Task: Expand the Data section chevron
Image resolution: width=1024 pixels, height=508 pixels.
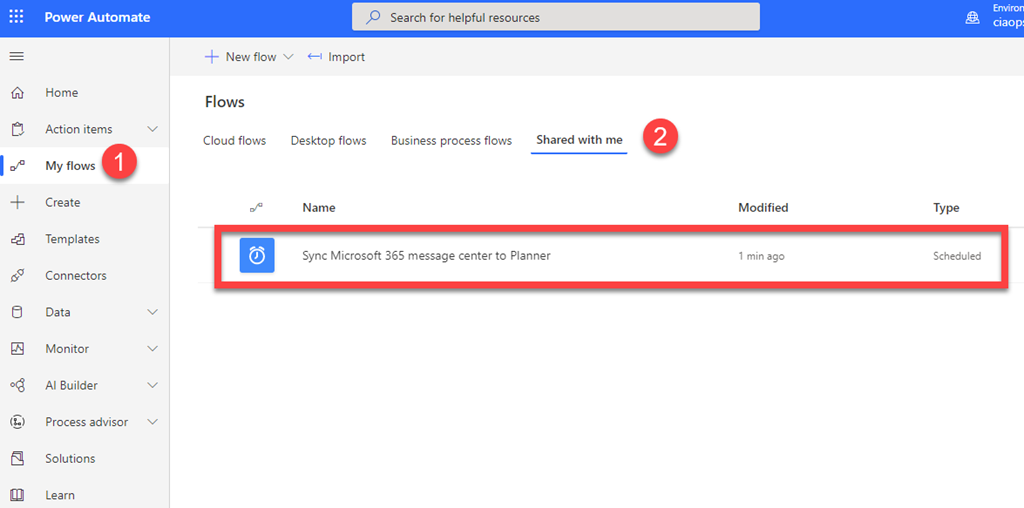Action: click(x=153, y=312)
